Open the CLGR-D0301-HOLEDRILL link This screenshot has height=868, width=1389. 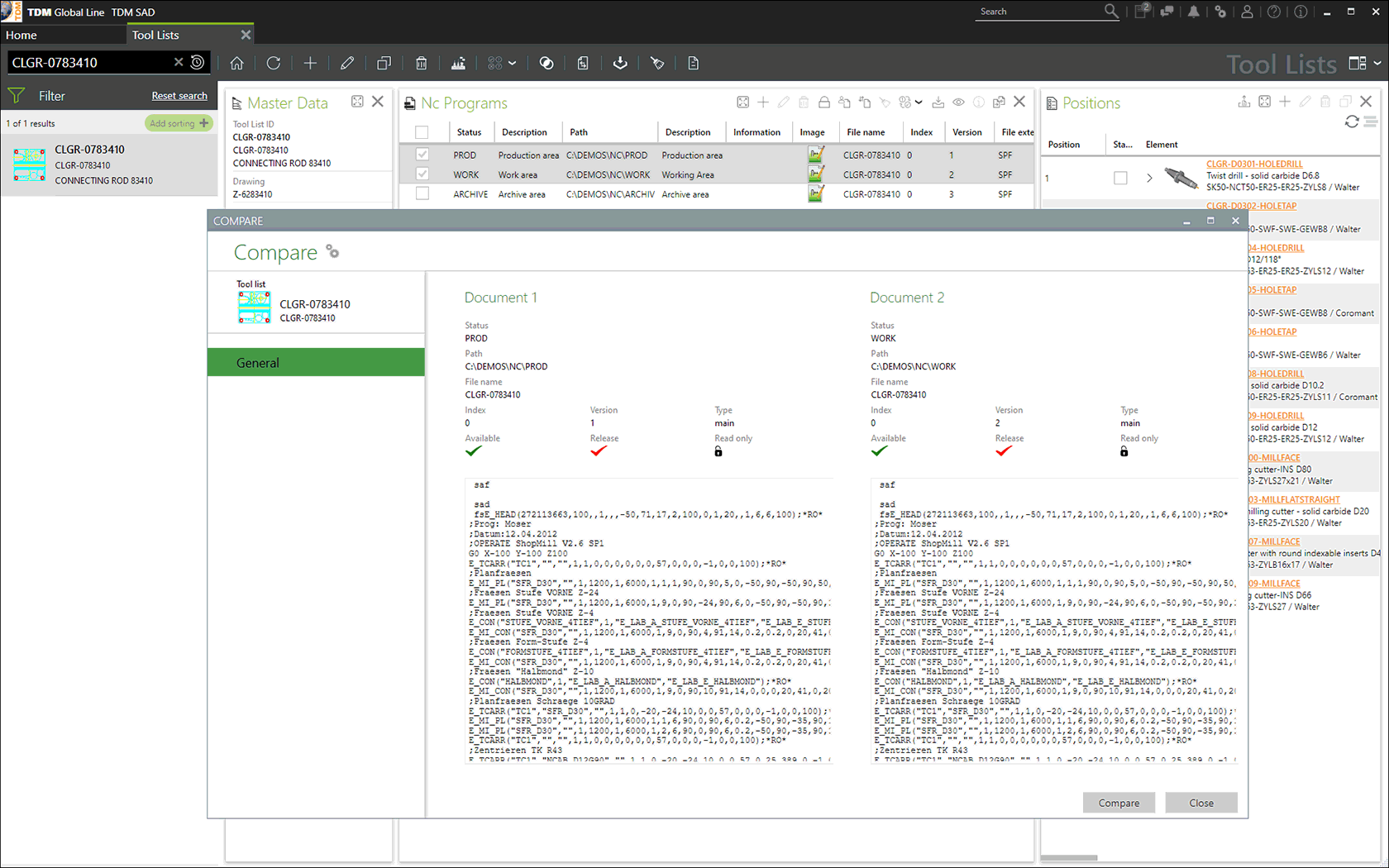click(x=1254, y=164)
